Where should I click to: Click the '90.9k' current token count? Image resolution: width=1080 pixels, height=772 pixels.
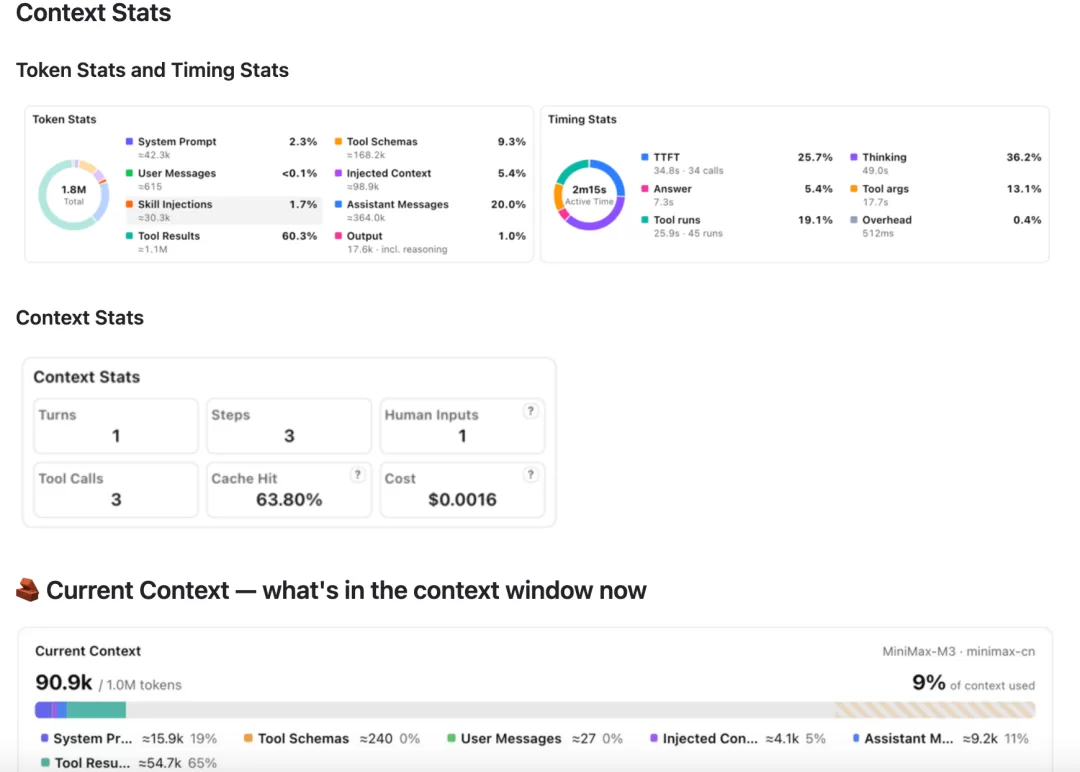point(63,682)
